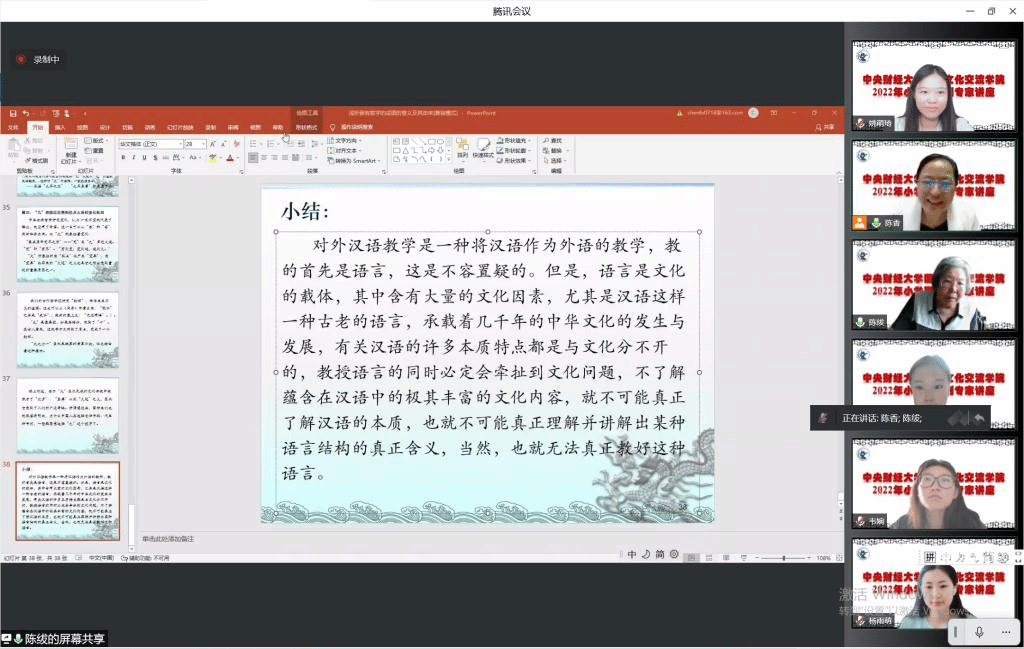Screen dimensions: 1024x649
Task: Click Convert to SmartArt button
Action: click(x=355, y=160)
